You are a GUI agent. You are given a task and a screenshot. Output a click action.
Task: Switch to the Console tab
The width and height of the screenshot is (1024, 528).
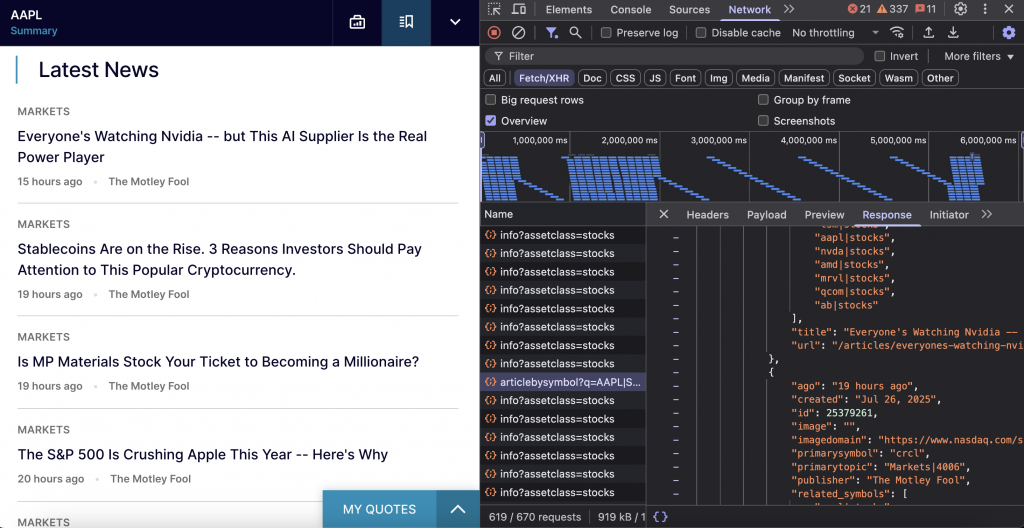point(631,9)
